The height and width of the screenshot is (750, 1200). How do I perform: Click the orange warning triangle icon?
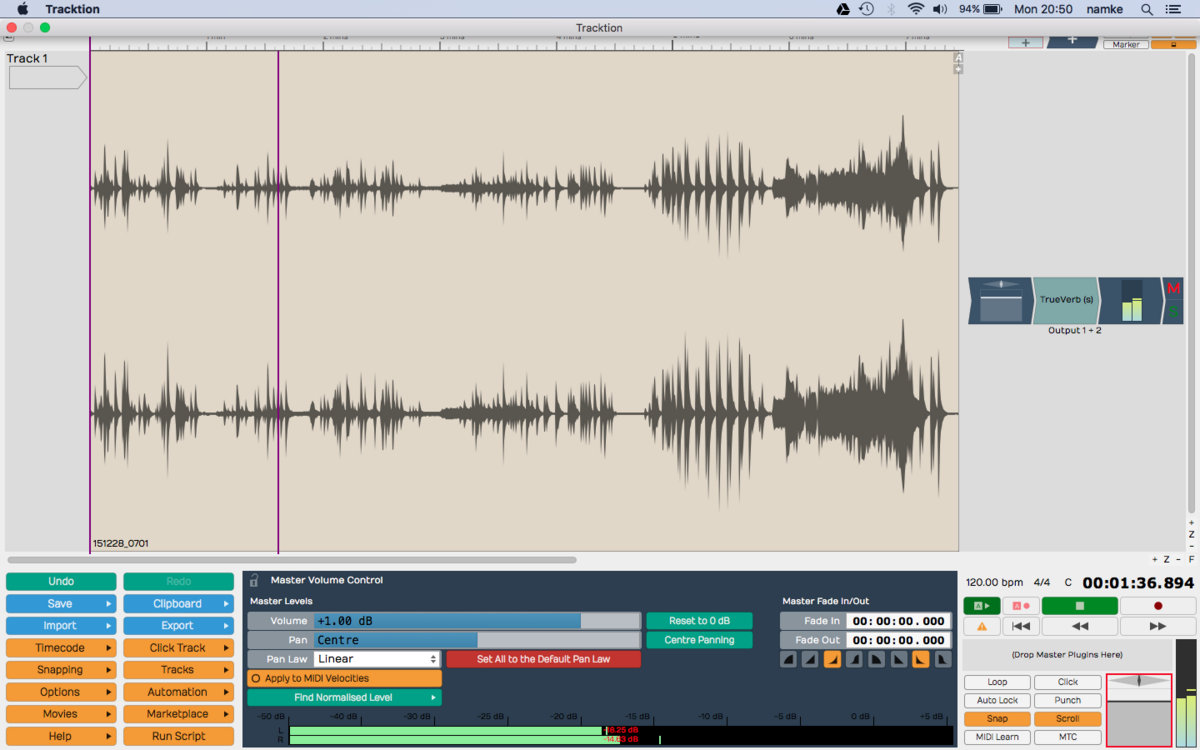tap(981, 626)
